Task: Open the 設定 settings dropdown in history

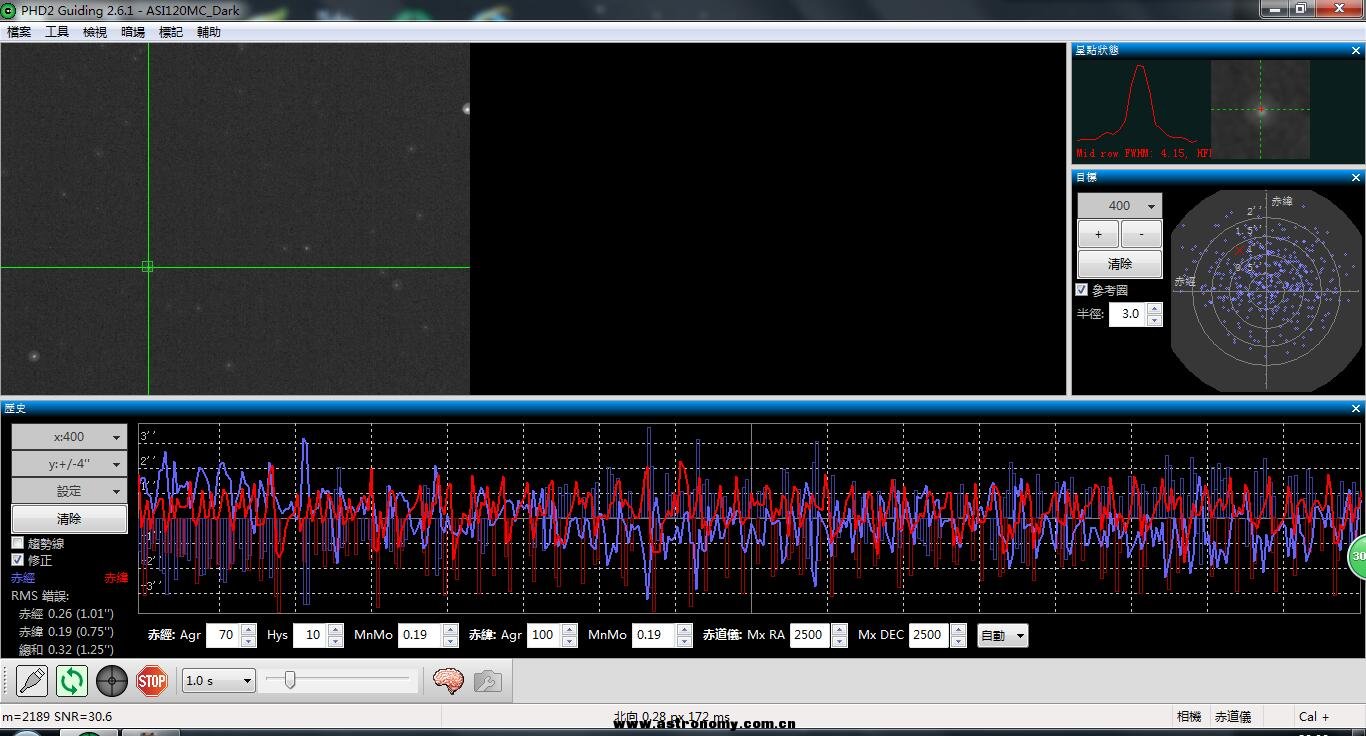Action: (69, 491)
